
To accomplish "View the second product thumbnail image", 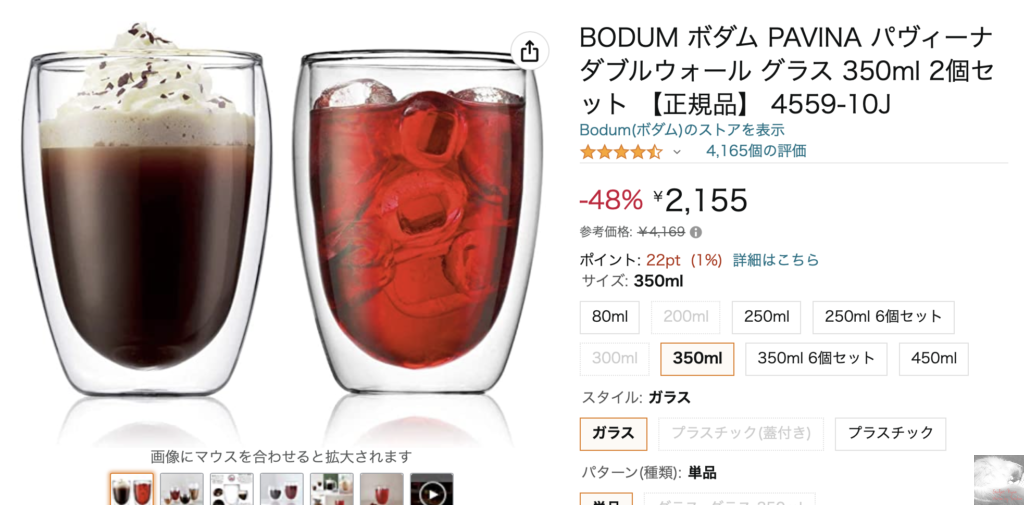I will pos(182,489).
